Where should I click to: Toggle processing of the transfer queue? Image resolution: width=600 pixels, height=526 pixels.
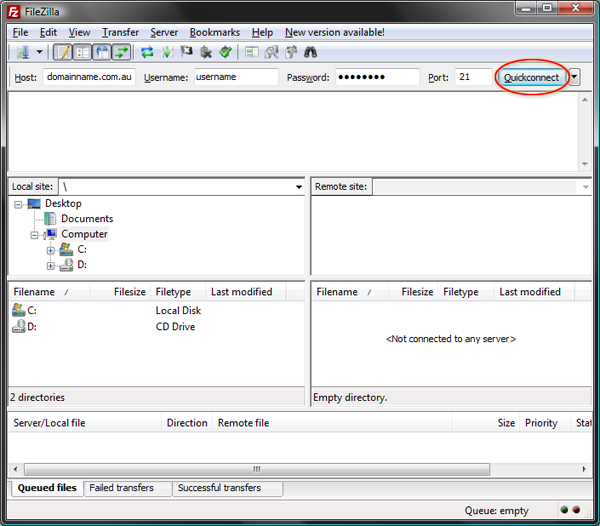pos(167,52)
